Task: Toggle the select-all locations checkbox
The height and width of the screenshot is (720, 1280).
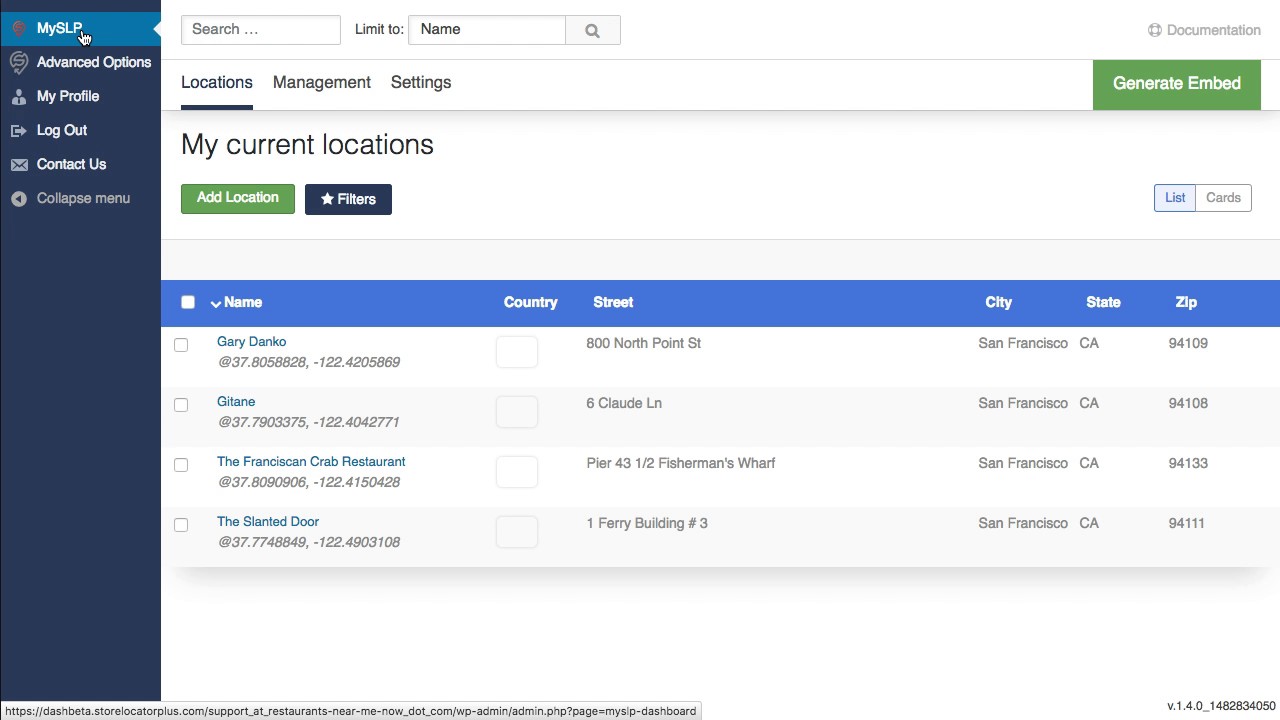Action: pos(188,302)
